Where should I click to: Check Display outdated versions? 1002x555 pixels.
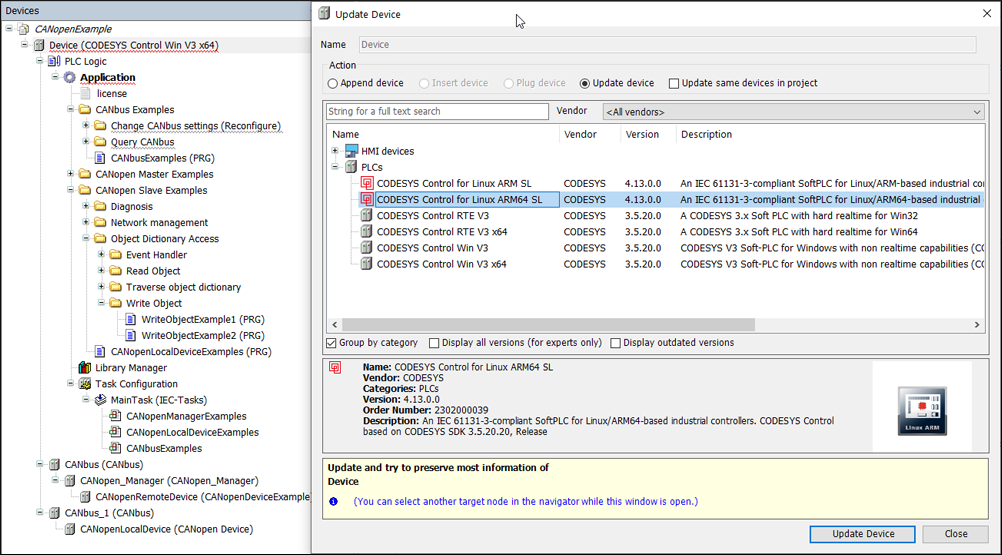[615, 343]
